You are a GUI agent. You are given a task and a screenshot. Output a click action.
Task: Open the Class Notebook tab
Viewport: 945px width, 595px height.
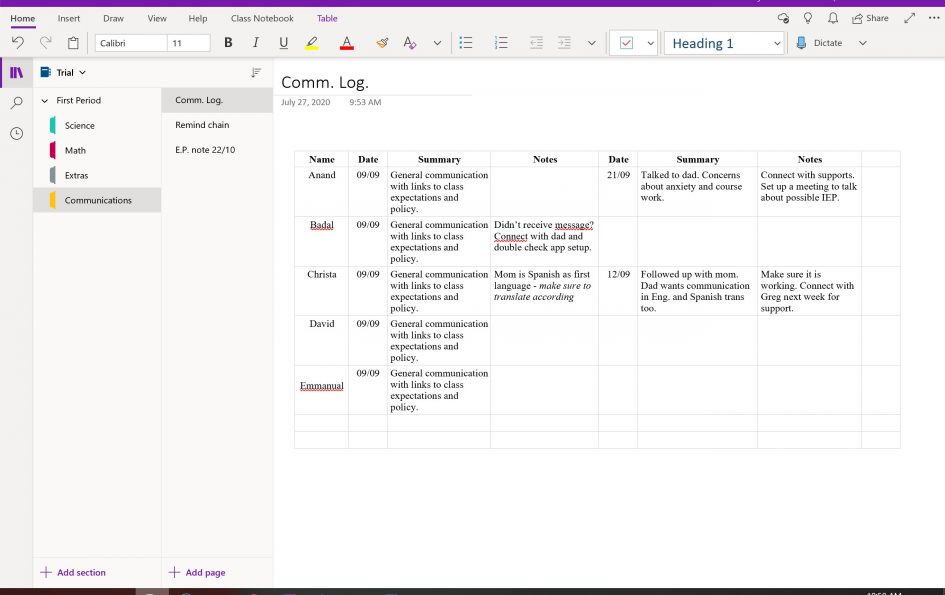click(x=262, y=18)
